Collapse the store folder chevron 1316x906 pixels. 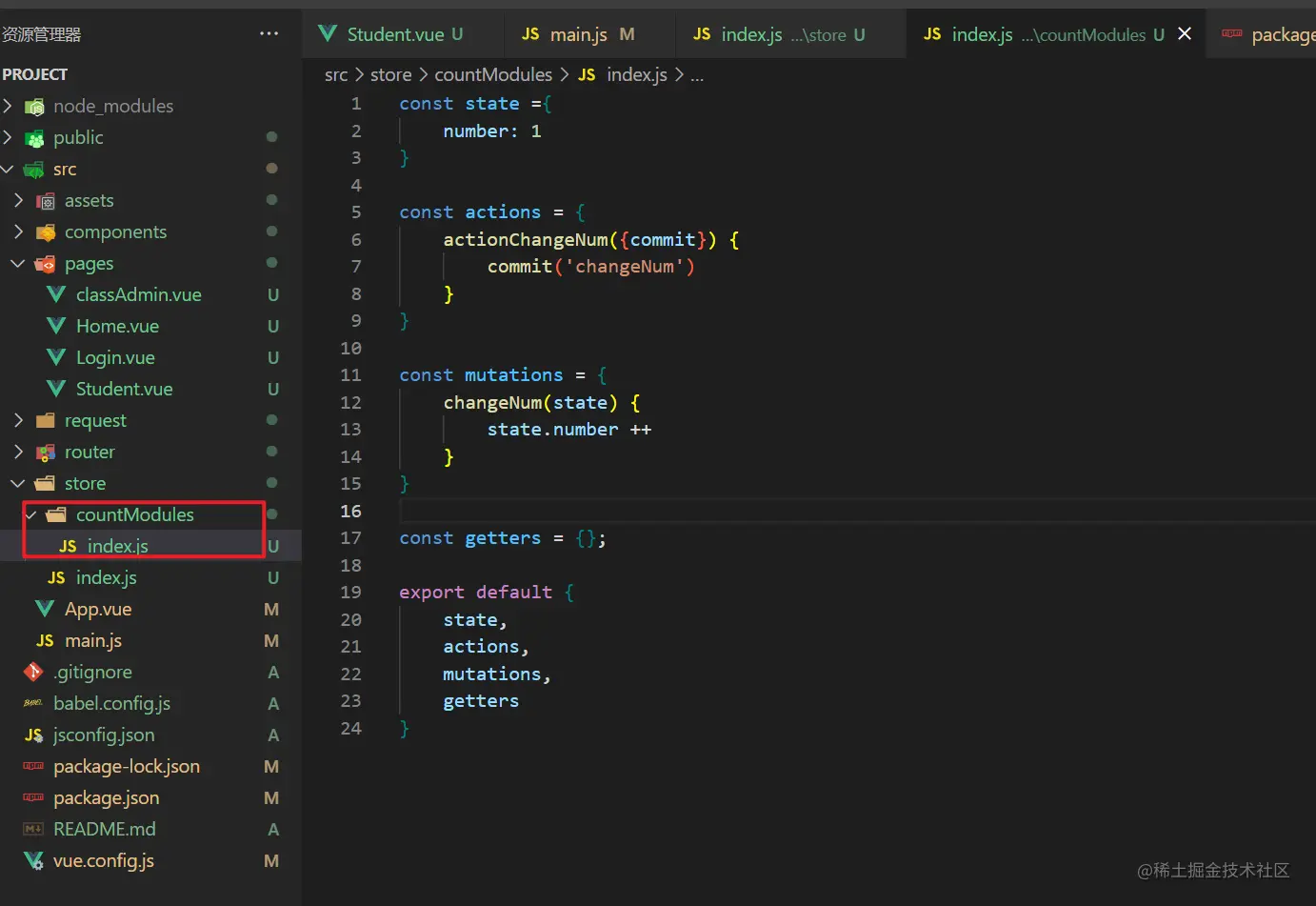click(18, 483)
